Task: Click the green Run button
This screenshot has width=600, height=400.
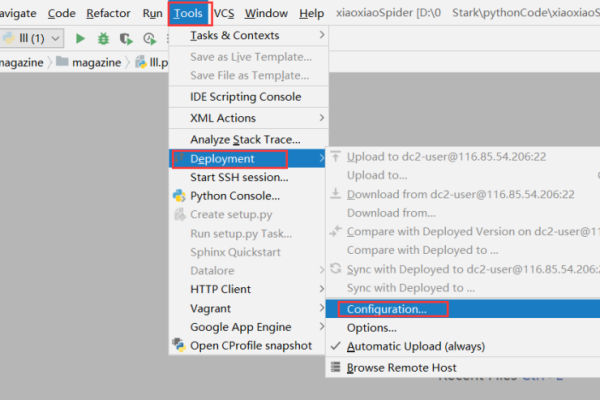Action: point(81,38)
